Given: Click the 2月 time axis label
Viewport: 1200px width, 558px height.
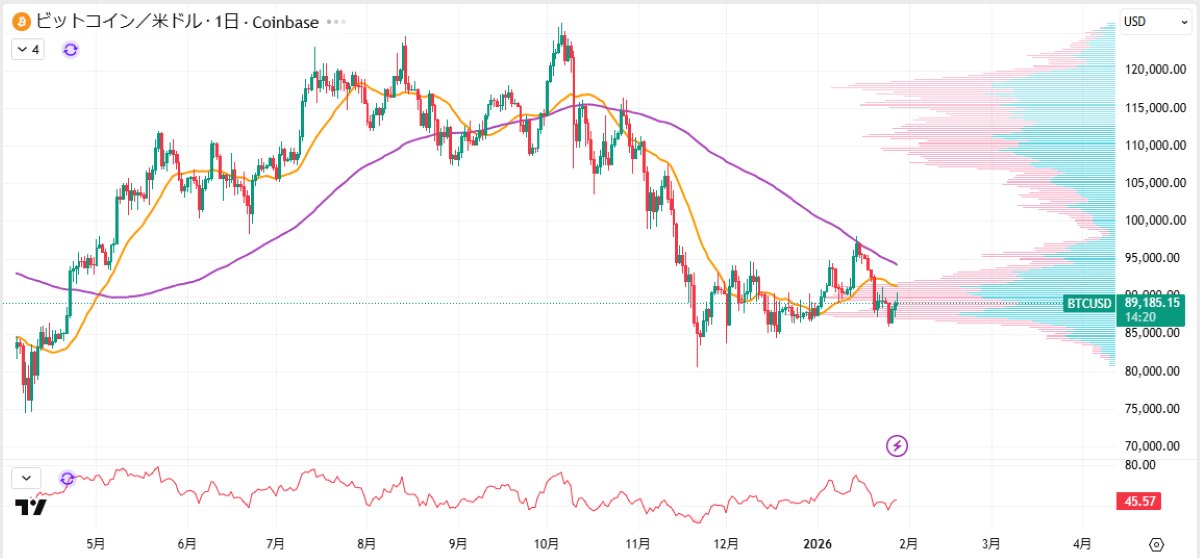Looking at the screenshot, I should [x=908, y=544].
